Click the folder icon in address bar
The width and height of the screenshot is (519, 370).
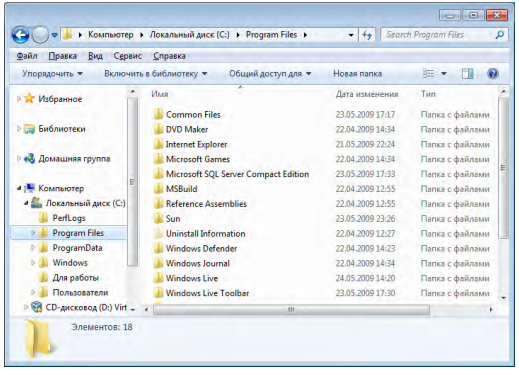point(68,34)
